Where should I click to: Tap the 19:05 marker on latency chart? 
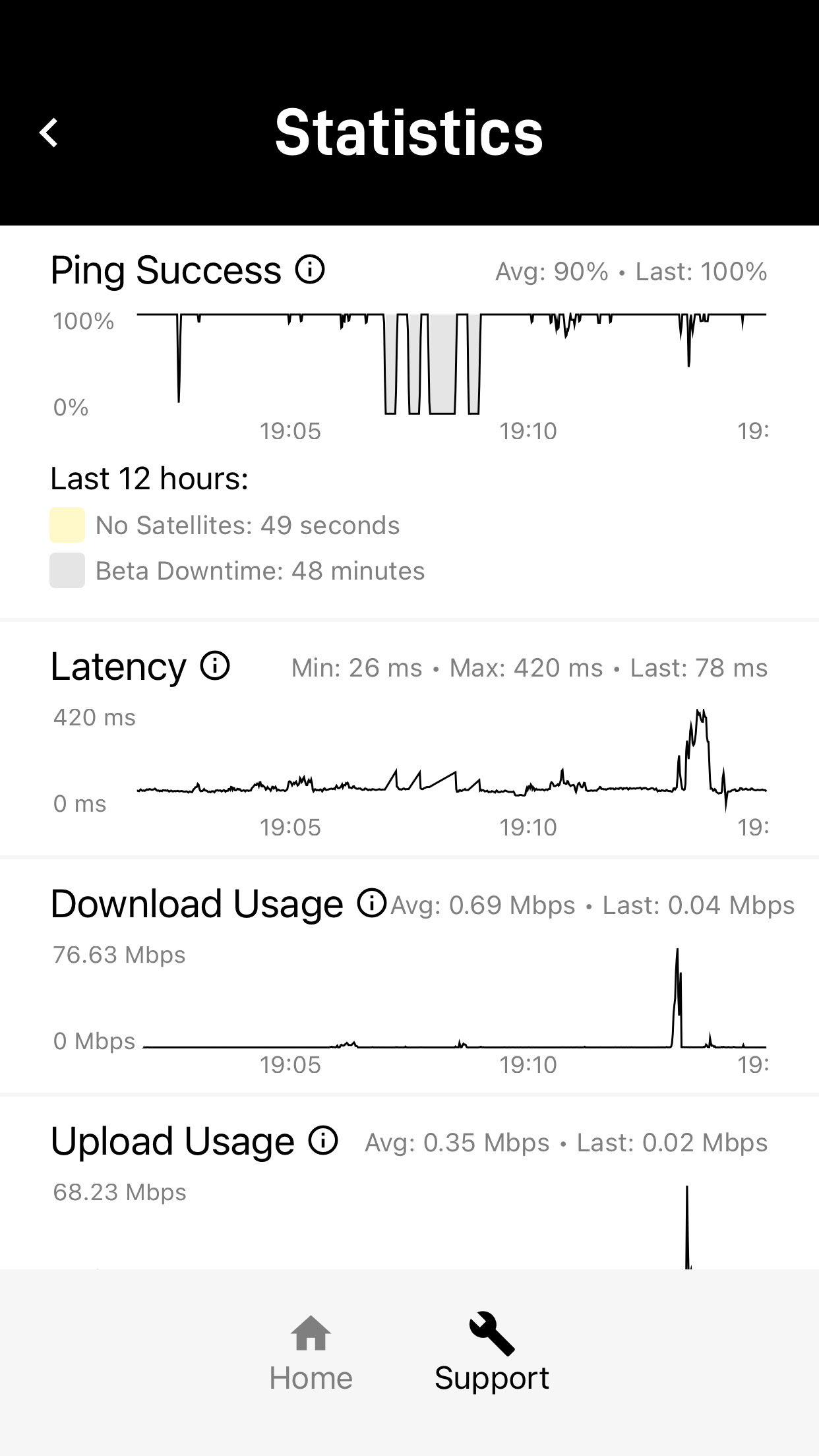coord(290,827)
